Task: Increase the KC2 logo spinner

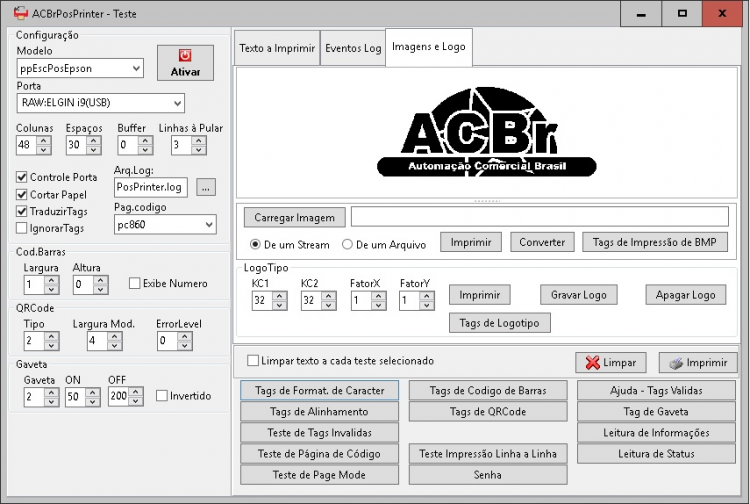Action: (329, 296)
